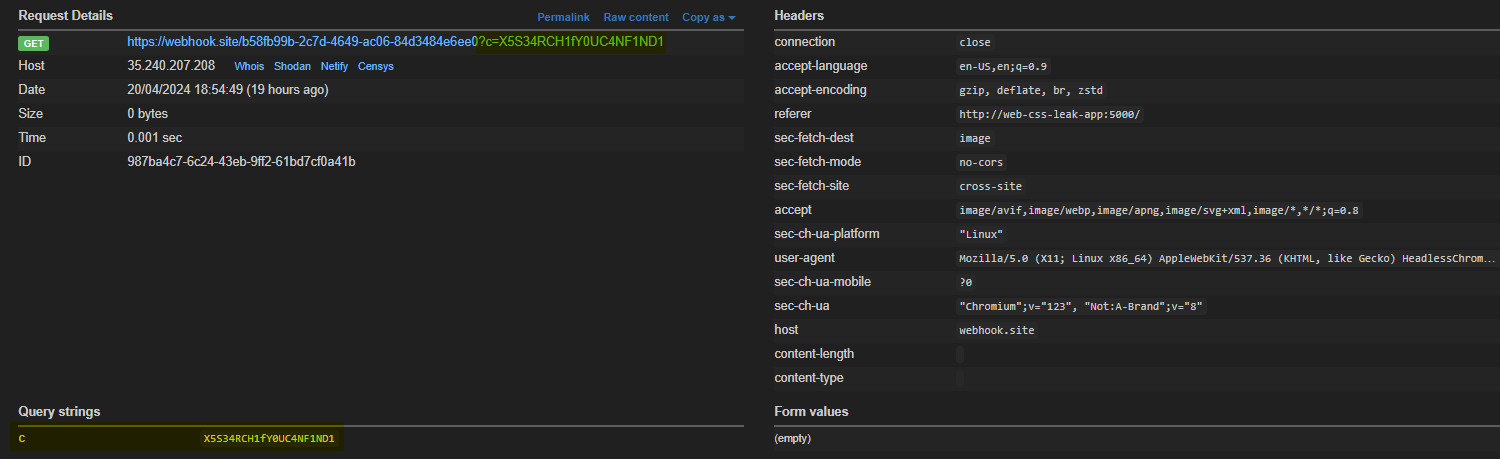
Task: Click the request Date value
Action: (228, 90)
